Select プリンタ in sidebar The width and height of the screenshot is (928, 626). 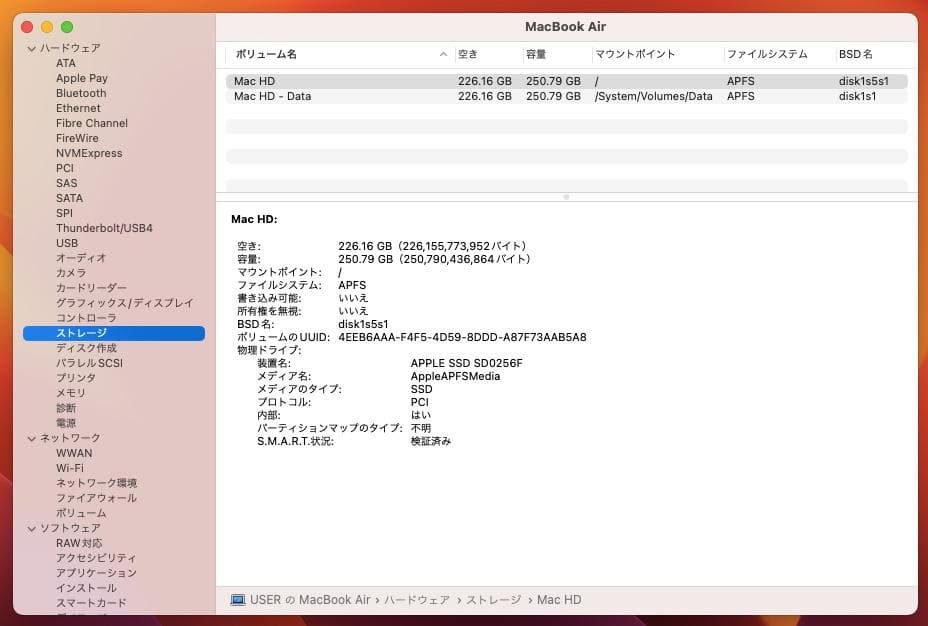click(x=76, y=378)
